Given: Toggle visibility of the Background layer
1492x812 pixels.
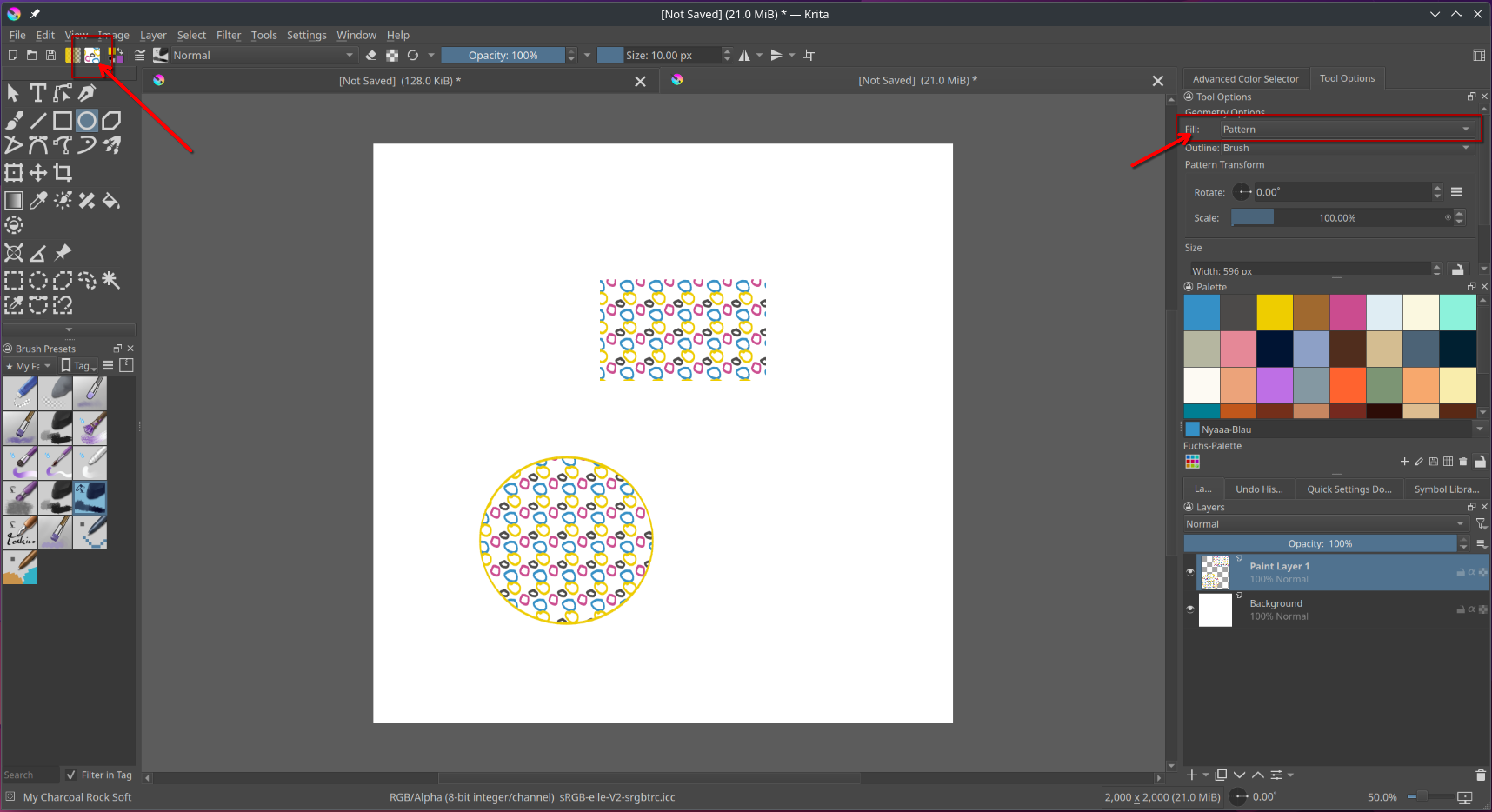Looking at the screenshot, I should 1190,609.
